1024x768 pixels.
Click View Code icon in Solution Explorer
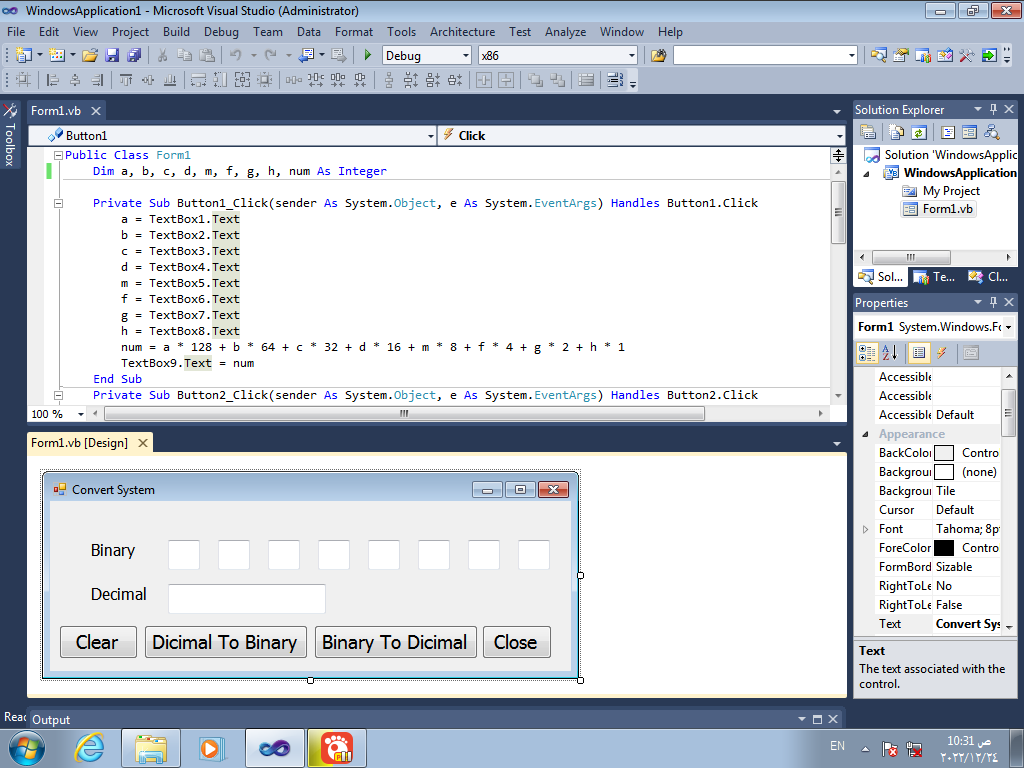click(947, 132)
